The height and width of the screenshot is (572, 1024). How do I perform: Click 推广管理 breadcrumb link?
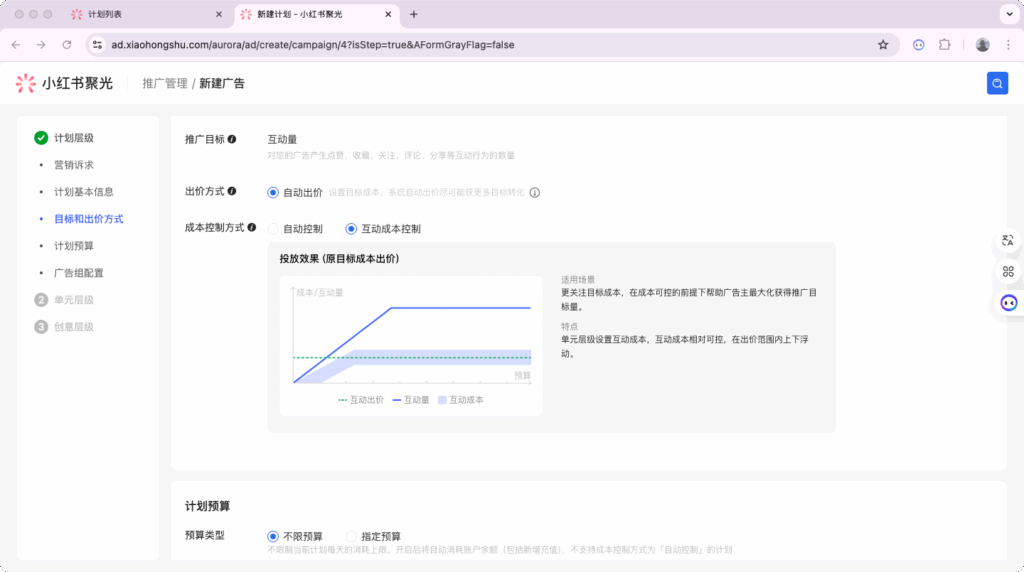[165, 84]
